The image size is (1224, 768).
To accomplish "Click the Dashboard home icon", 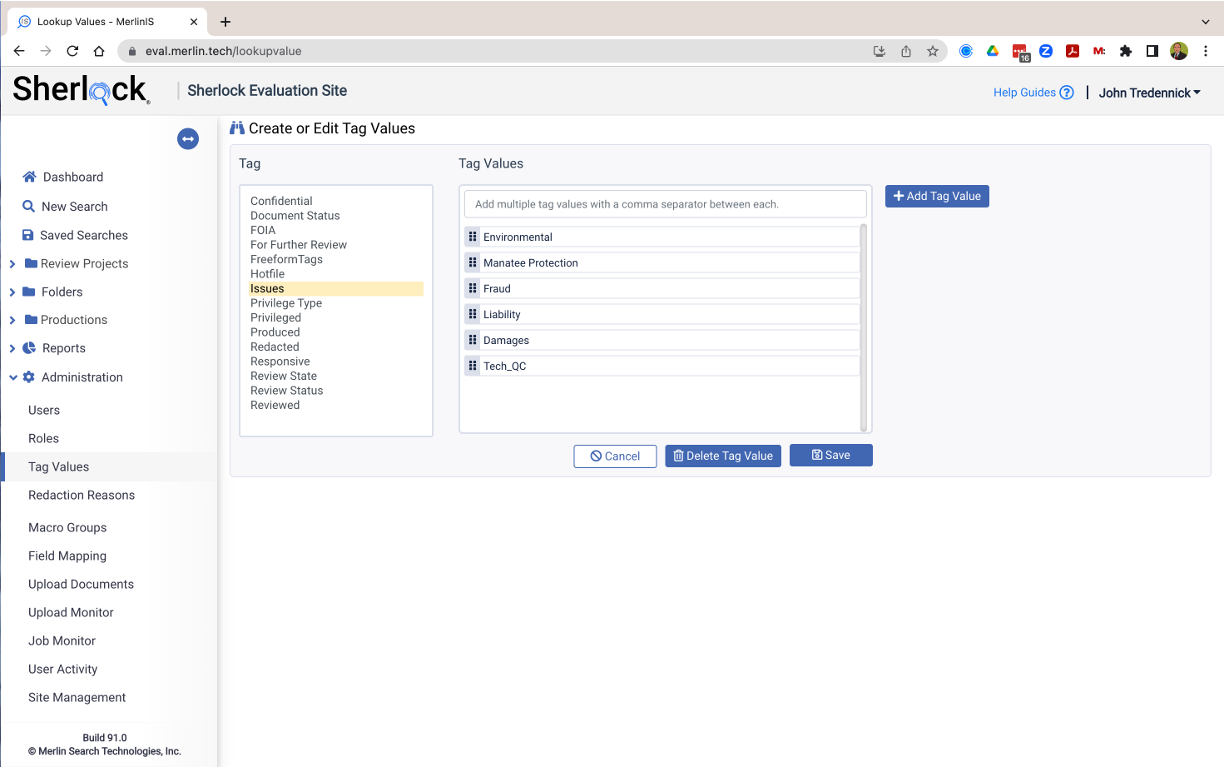I will [x=29, y=177].
